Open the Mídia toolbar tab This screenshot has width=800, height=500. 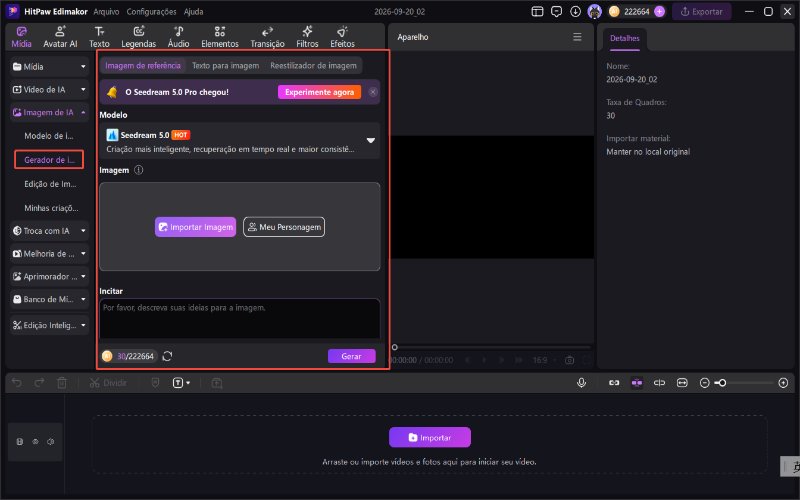pos(21,37)
